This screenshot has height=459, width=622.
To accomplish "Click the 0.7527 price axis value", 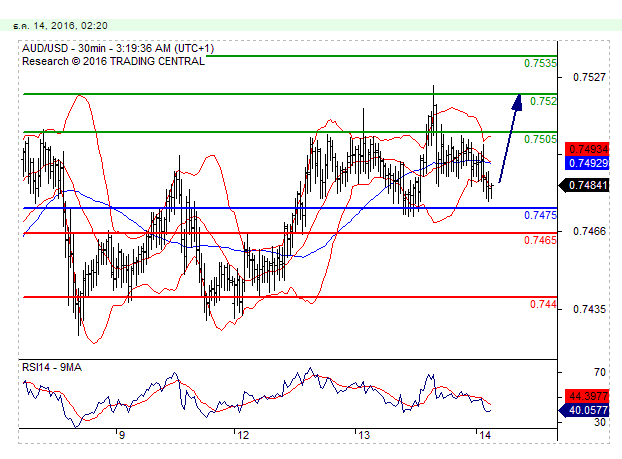I will coord(589,77).
